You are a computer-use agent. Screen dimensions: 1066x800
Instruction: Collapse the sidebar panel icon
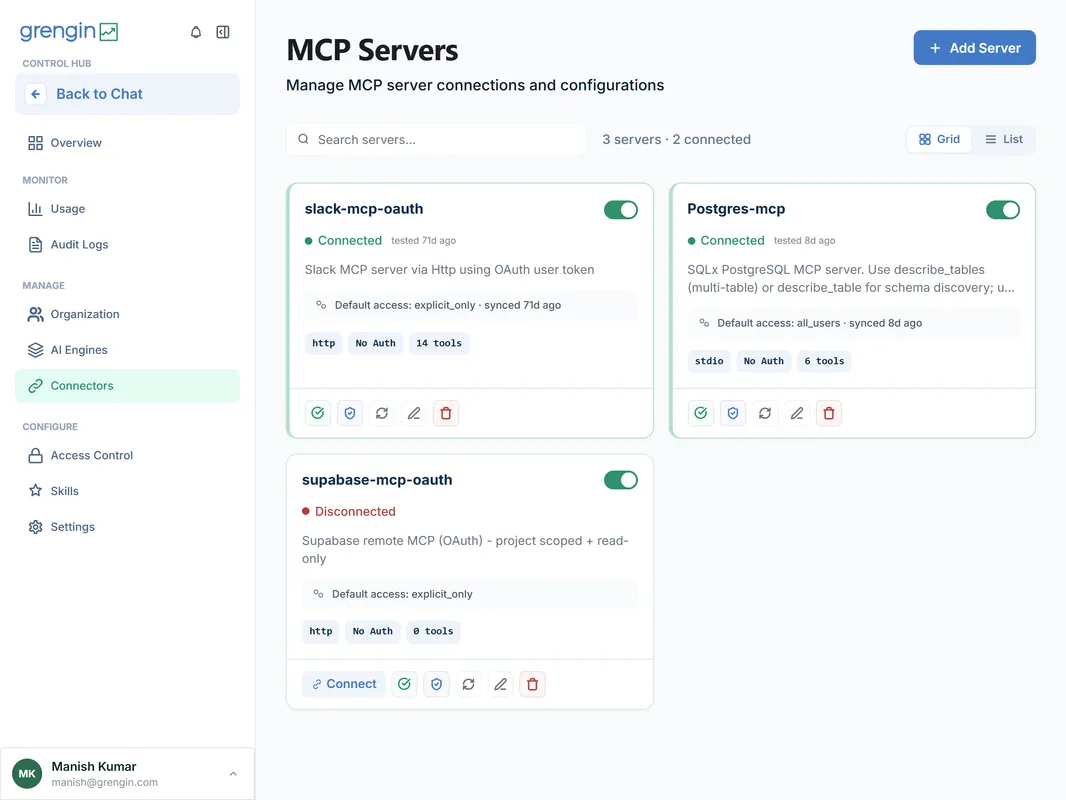click(222, 32)
